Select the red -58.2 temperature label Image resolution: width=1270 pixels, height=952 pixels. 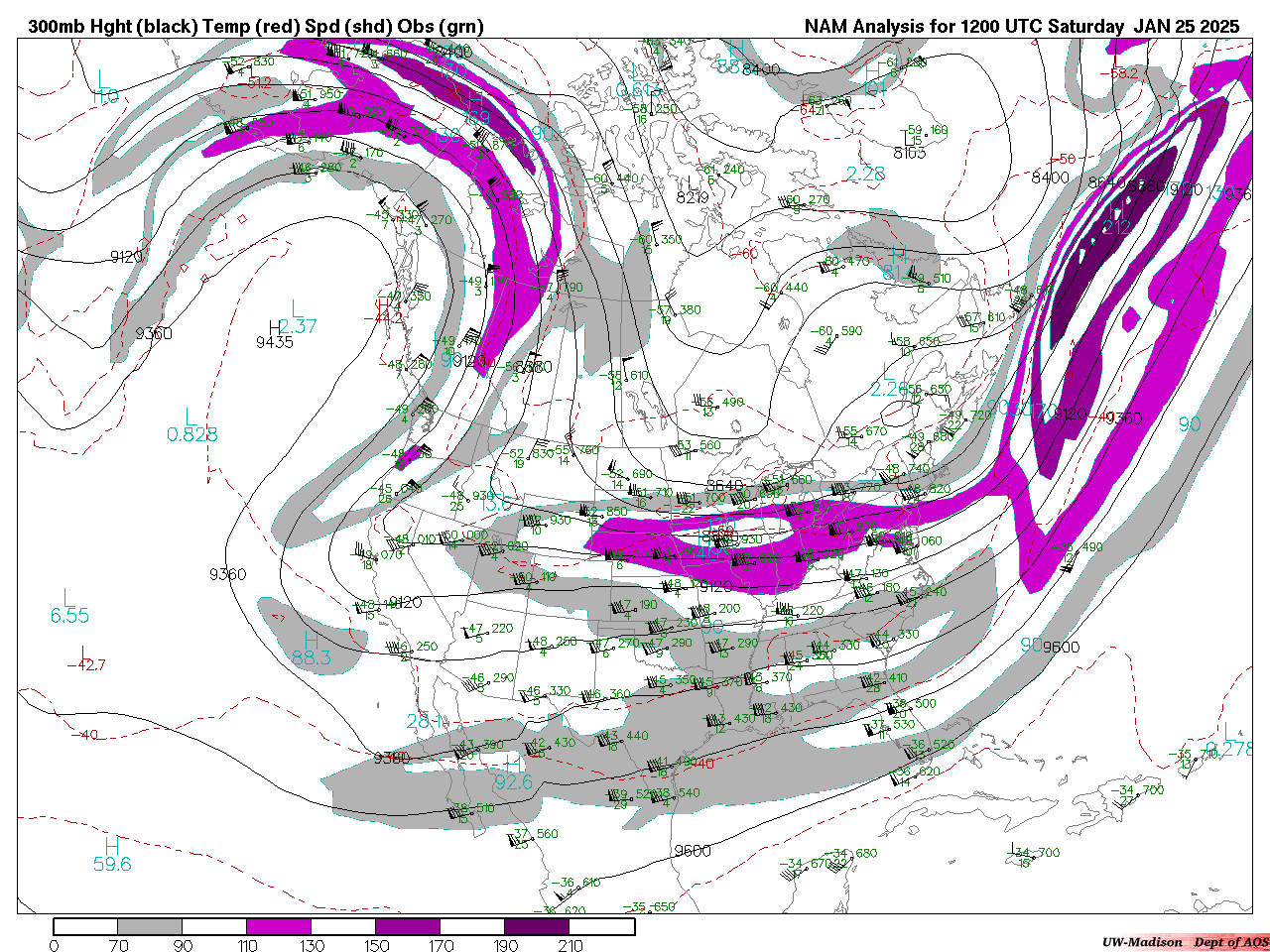click(1123, 72)
